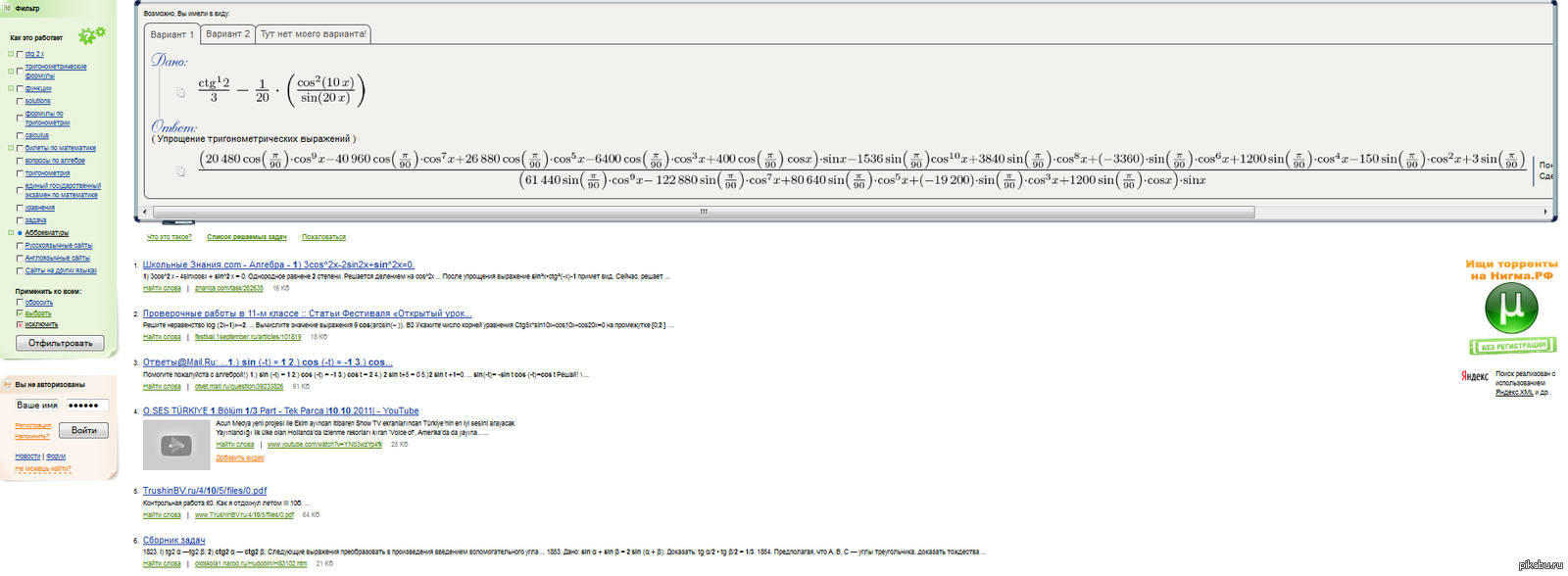Click the key icon beside authorization header
Viewport: 1568px width, 576px height.
[x=7, y=384]
